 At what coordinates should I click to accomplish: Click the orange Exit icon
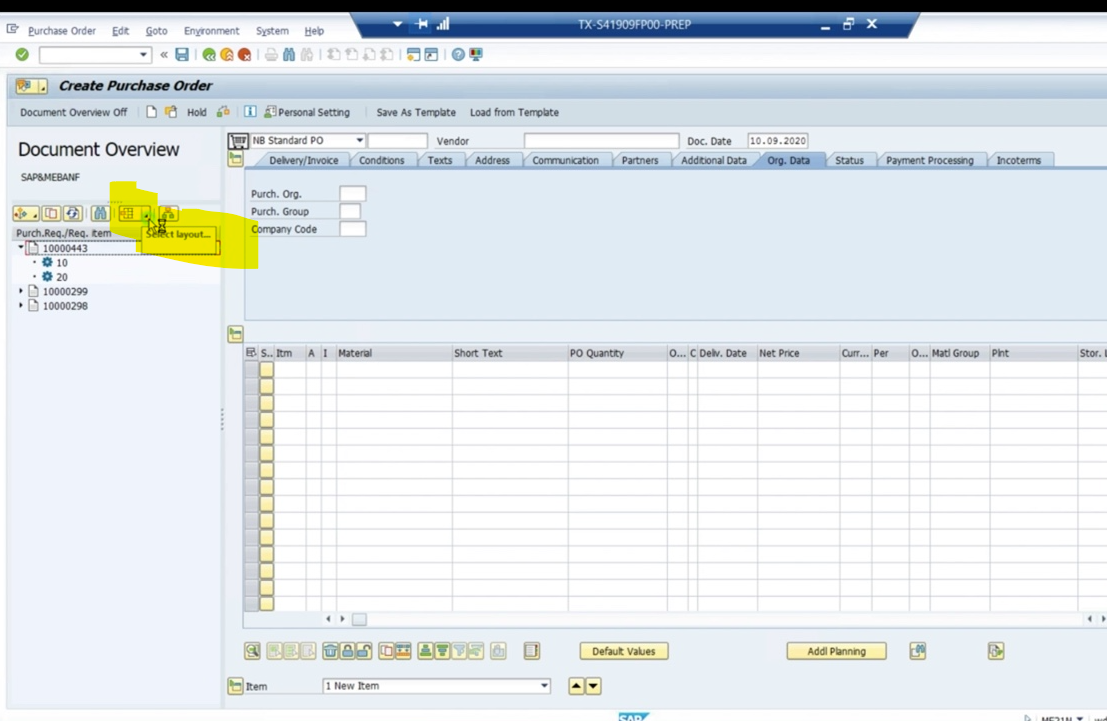[x=227, y=54]
